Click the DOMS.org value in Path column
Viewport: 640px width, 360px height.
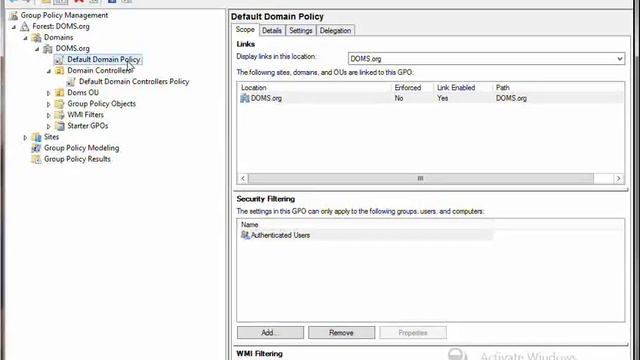click(511, 98)
